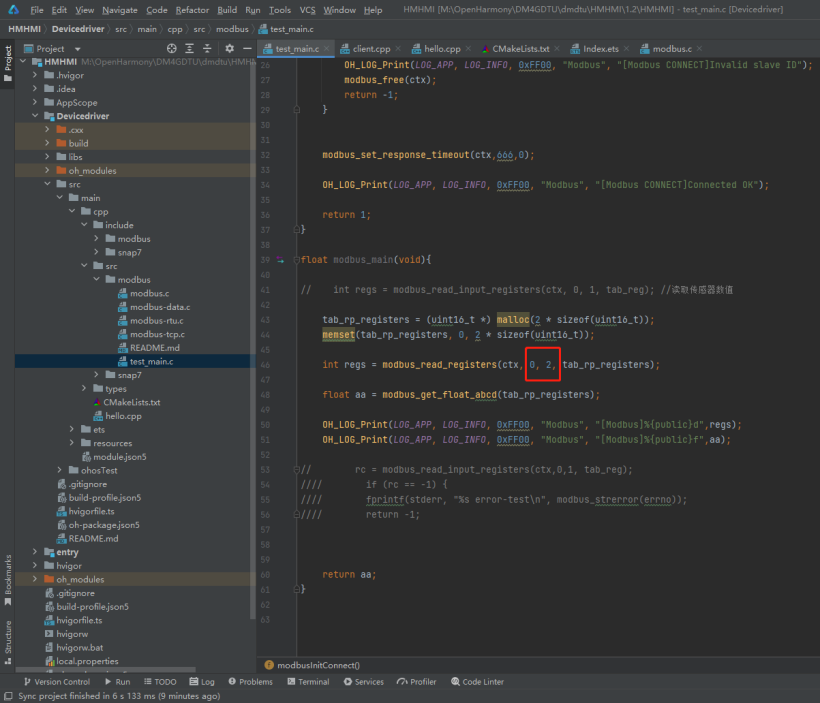
Task: Close the modbus.c editor tab
Action: coord(699,49)
